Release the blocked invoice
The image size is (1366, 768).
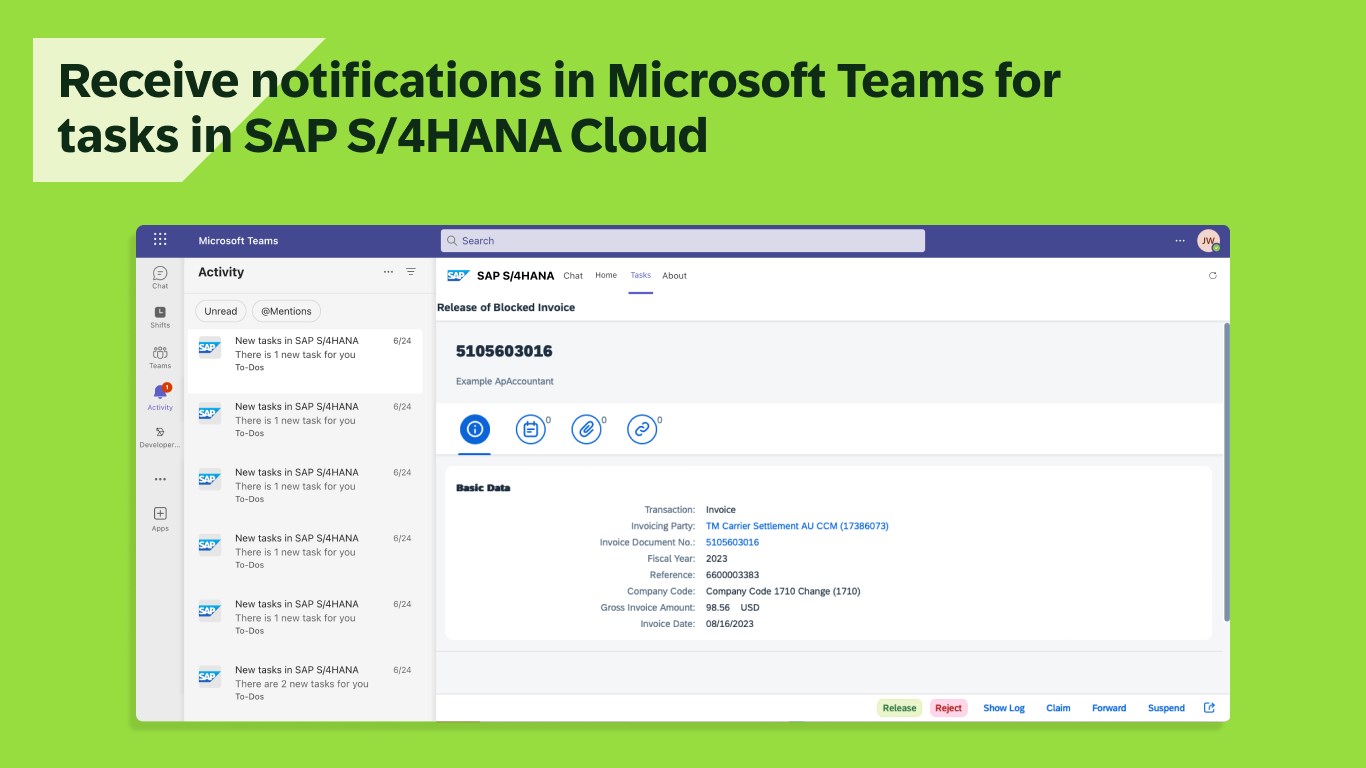click(899, 708)
